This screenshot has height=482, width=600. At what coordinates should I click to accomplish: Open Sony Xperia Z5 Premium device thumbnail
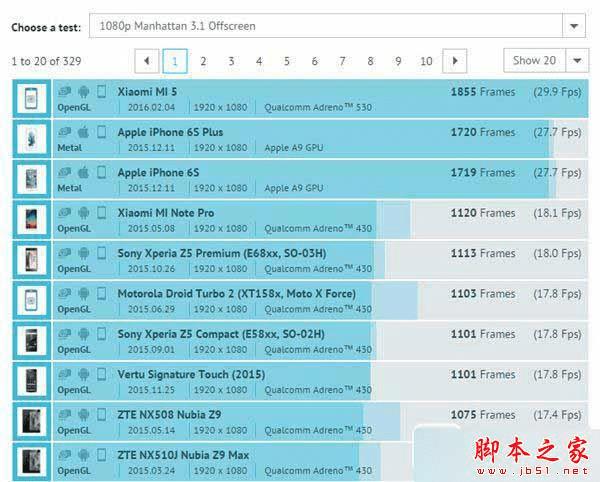[x=32, y=260]
